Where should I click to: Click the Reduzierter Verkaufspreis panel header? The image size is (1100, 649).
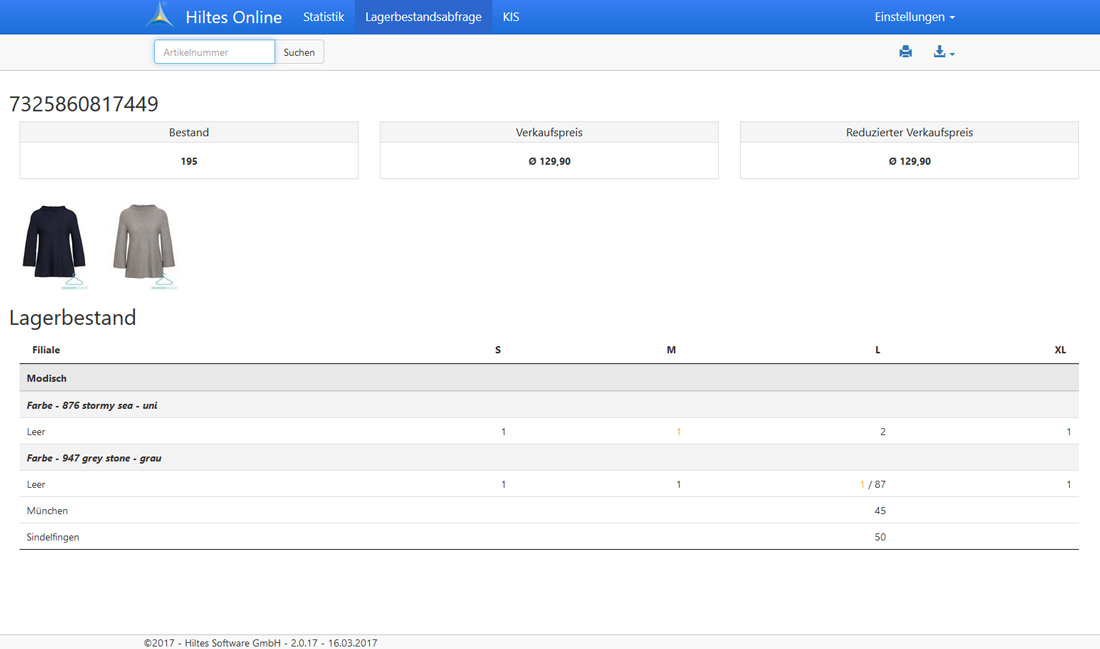(909, 132)
